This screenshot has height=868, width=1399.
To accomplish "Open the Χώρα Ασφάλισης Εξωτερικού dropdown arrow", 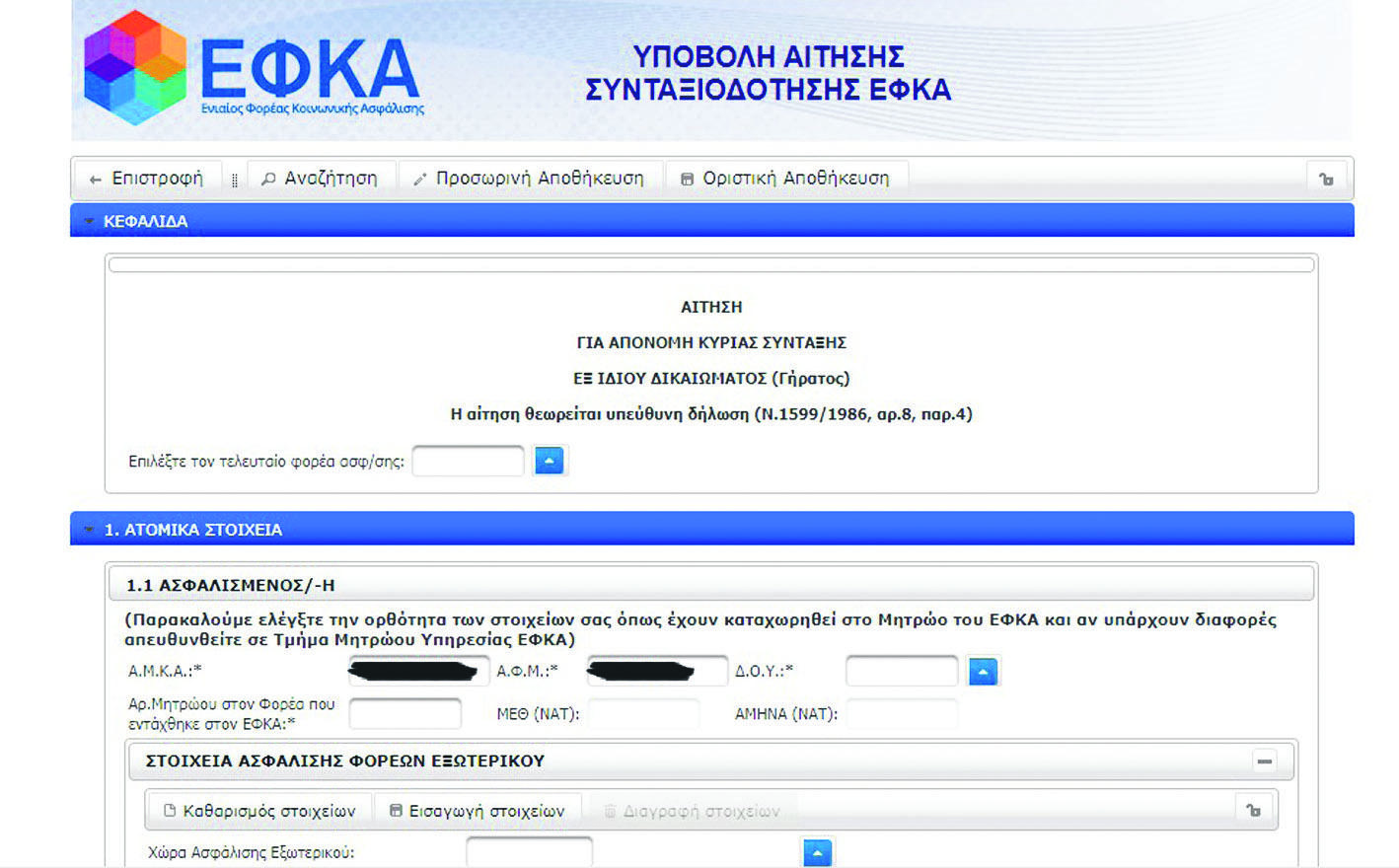I will (818, 852).
